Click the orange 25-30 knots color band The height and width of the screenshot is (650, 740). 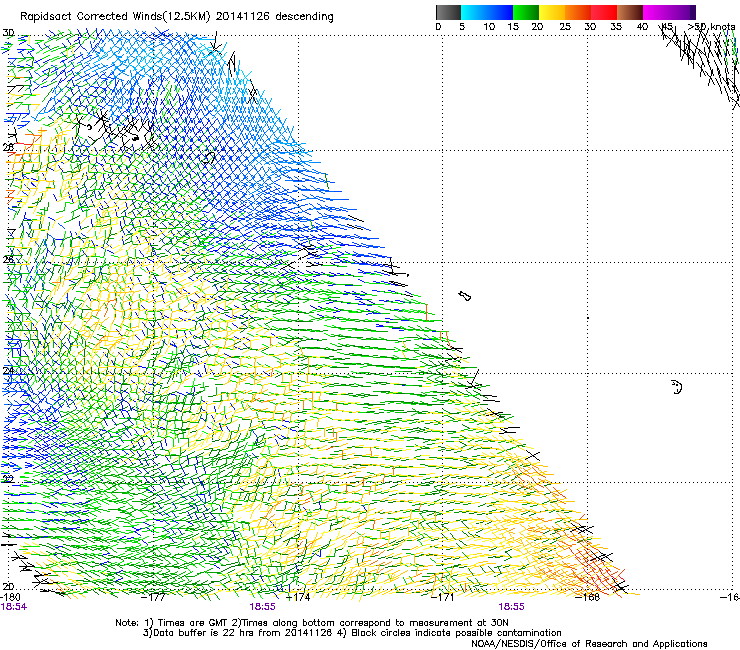578,12
